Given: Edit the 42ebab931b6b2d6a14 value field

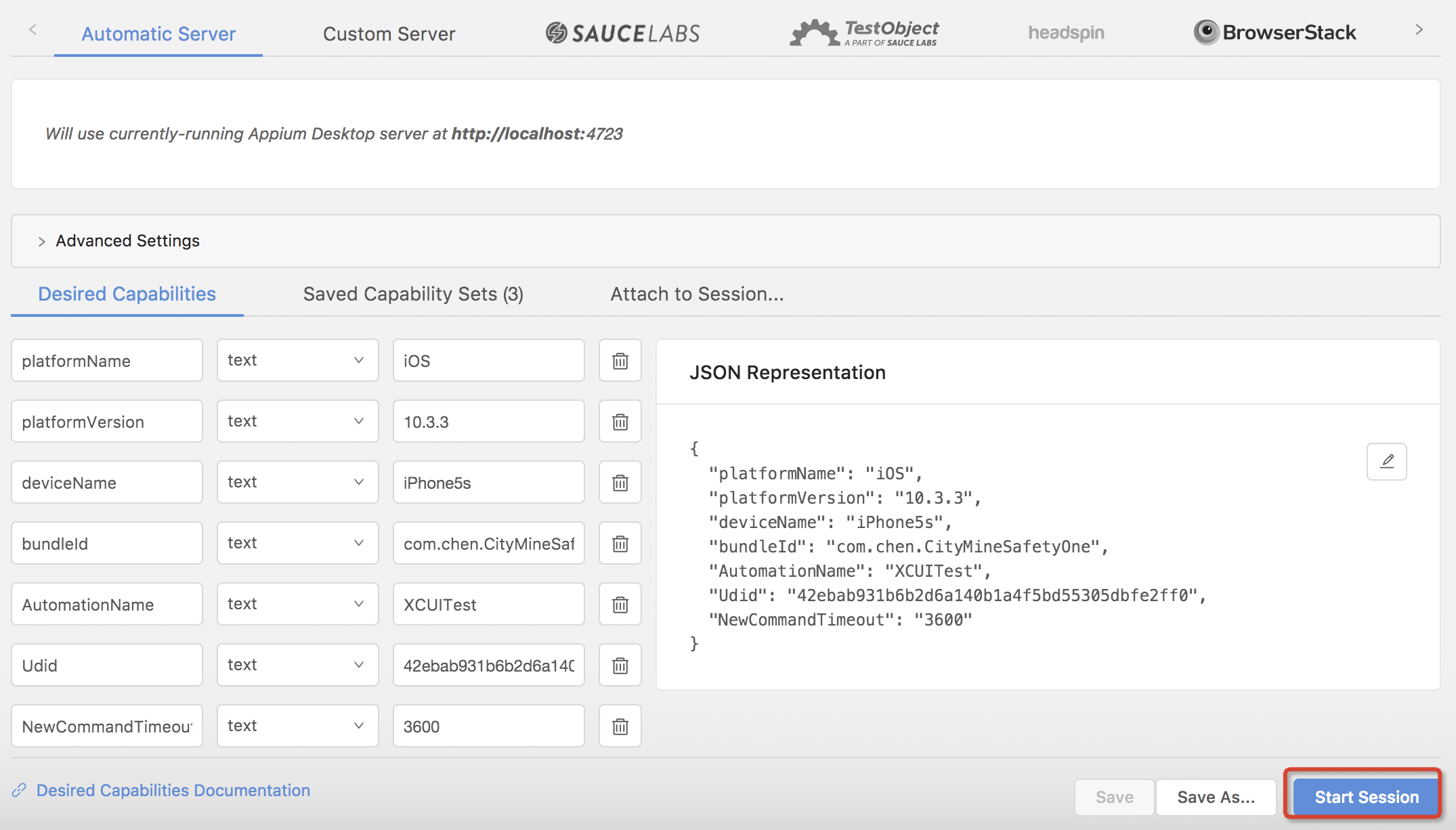Looking at the screenshot, I should pos(488,665).
